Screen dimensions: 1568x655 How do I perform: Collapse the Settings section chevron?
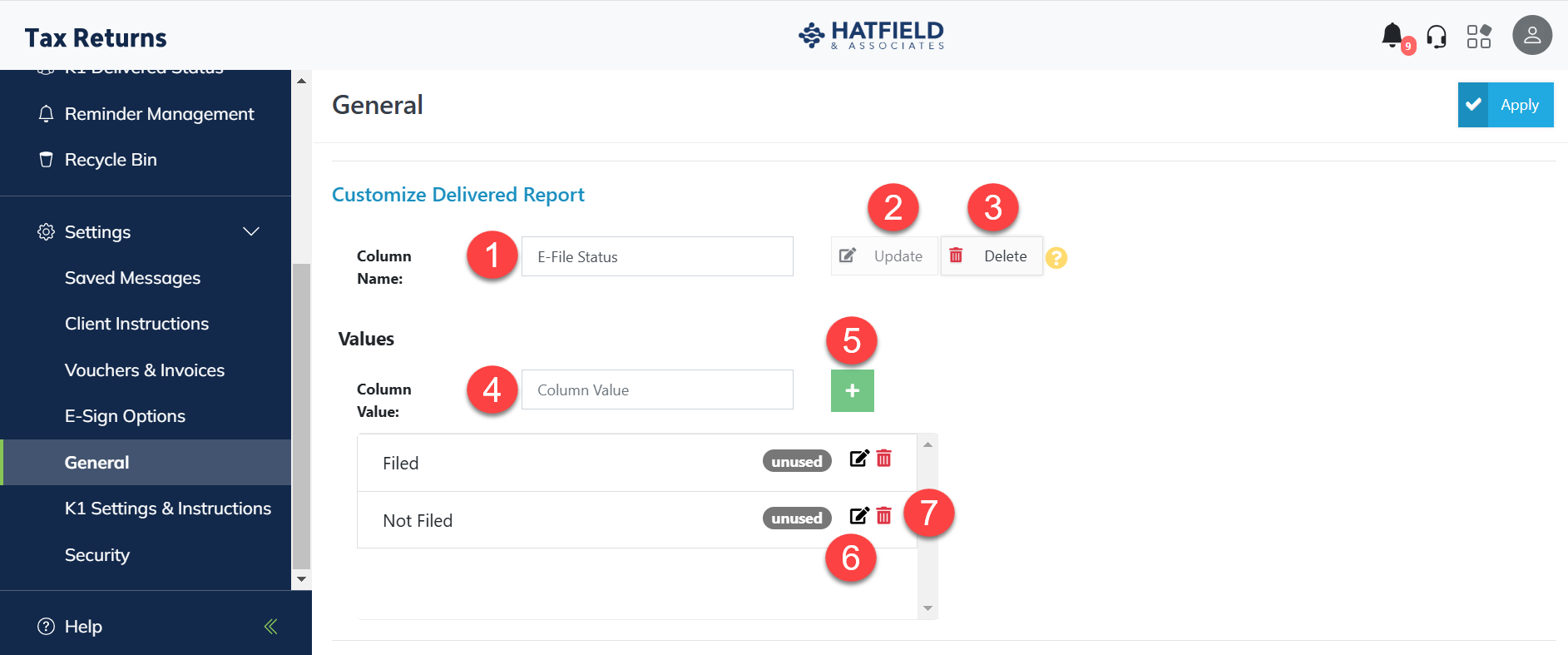pos(251,231)
